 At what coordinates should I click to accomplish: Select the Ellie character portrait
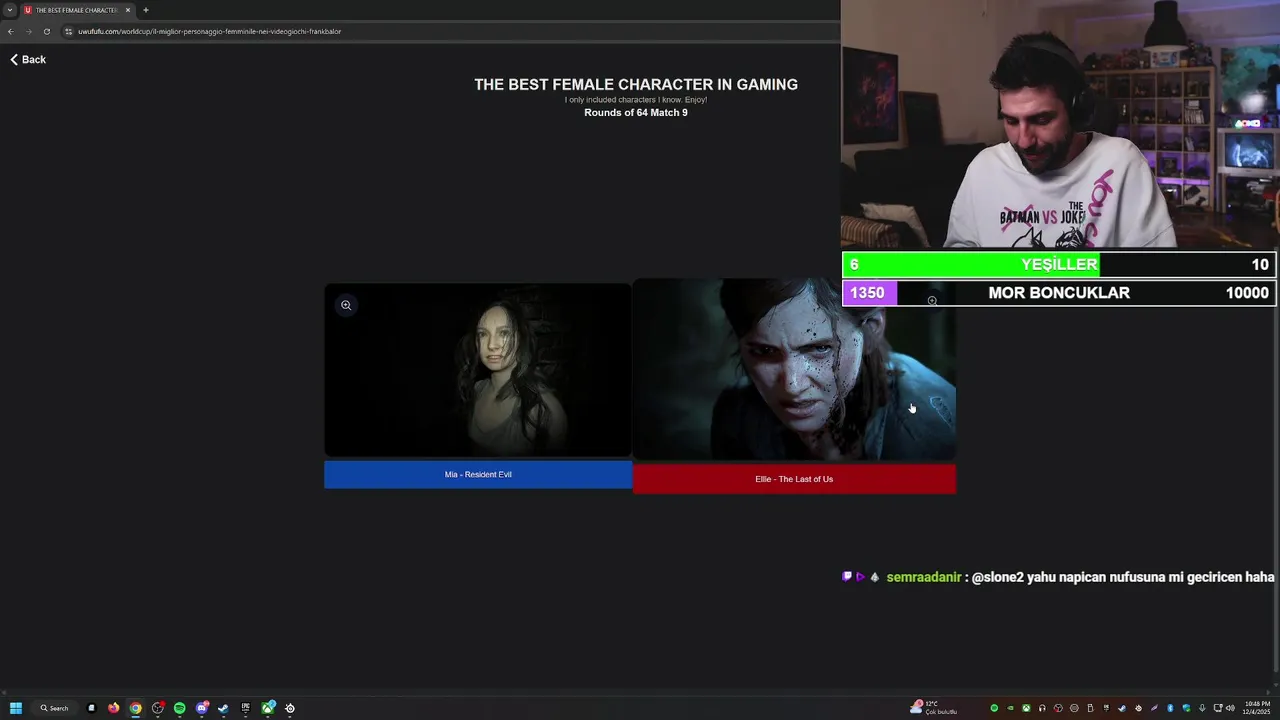click(794, 371)
